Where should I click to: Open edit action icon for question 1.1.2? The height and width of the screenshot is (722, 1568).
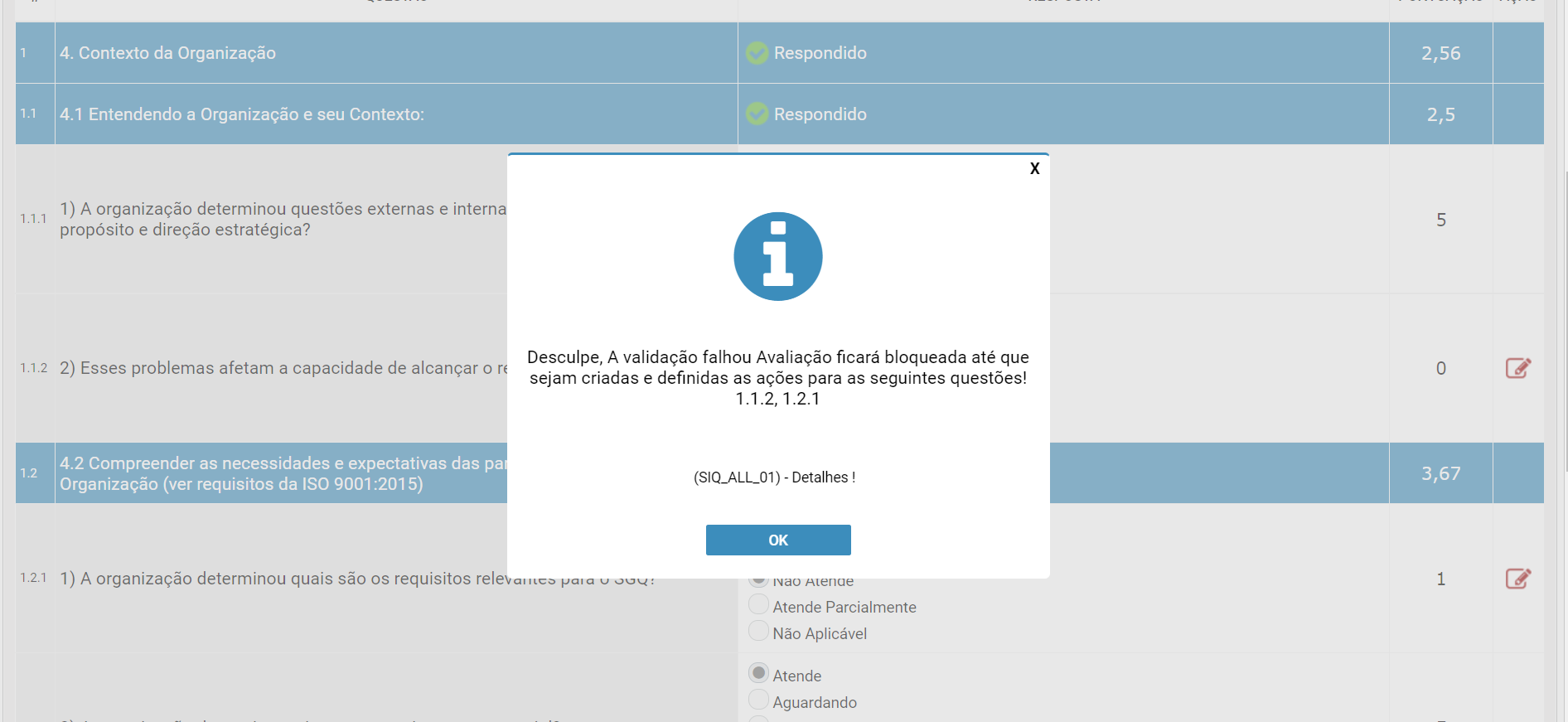pos(1517,368)
